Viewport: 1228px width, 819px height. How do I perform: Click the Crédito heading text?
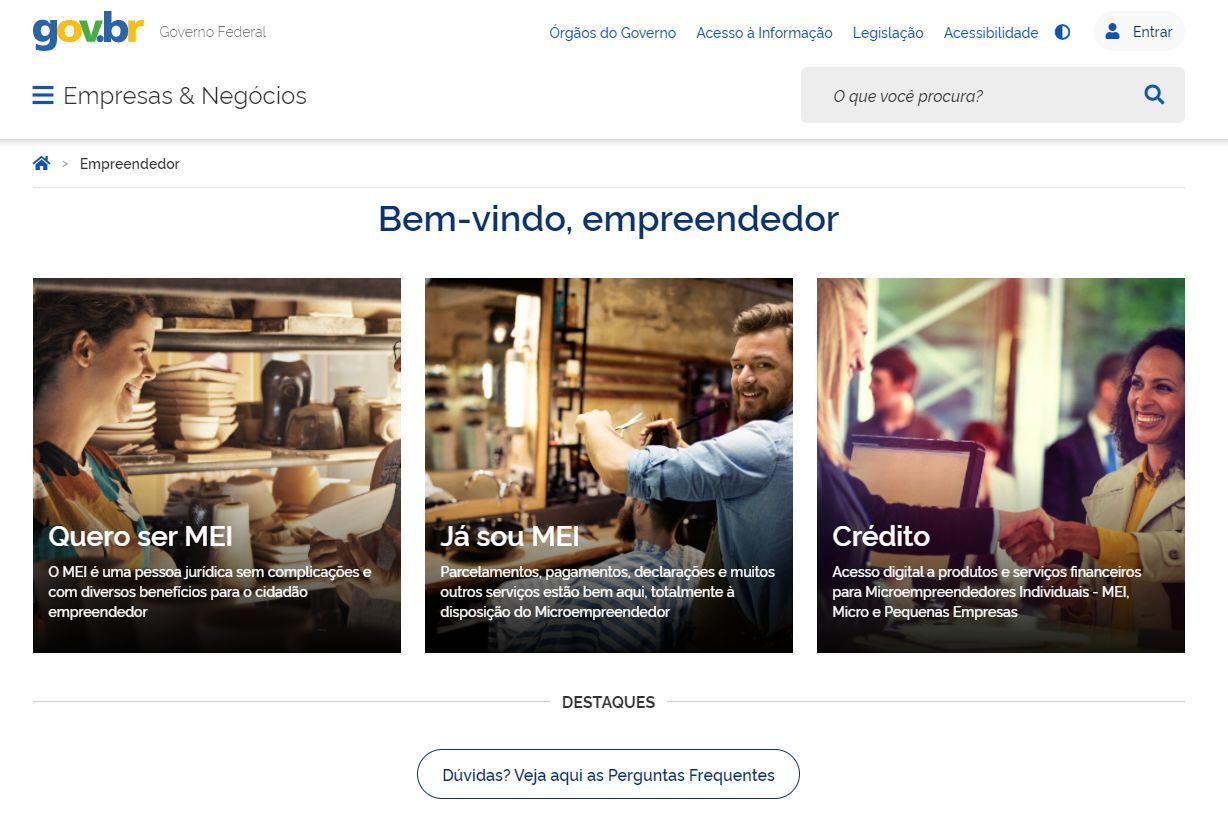tap(881, 536)
